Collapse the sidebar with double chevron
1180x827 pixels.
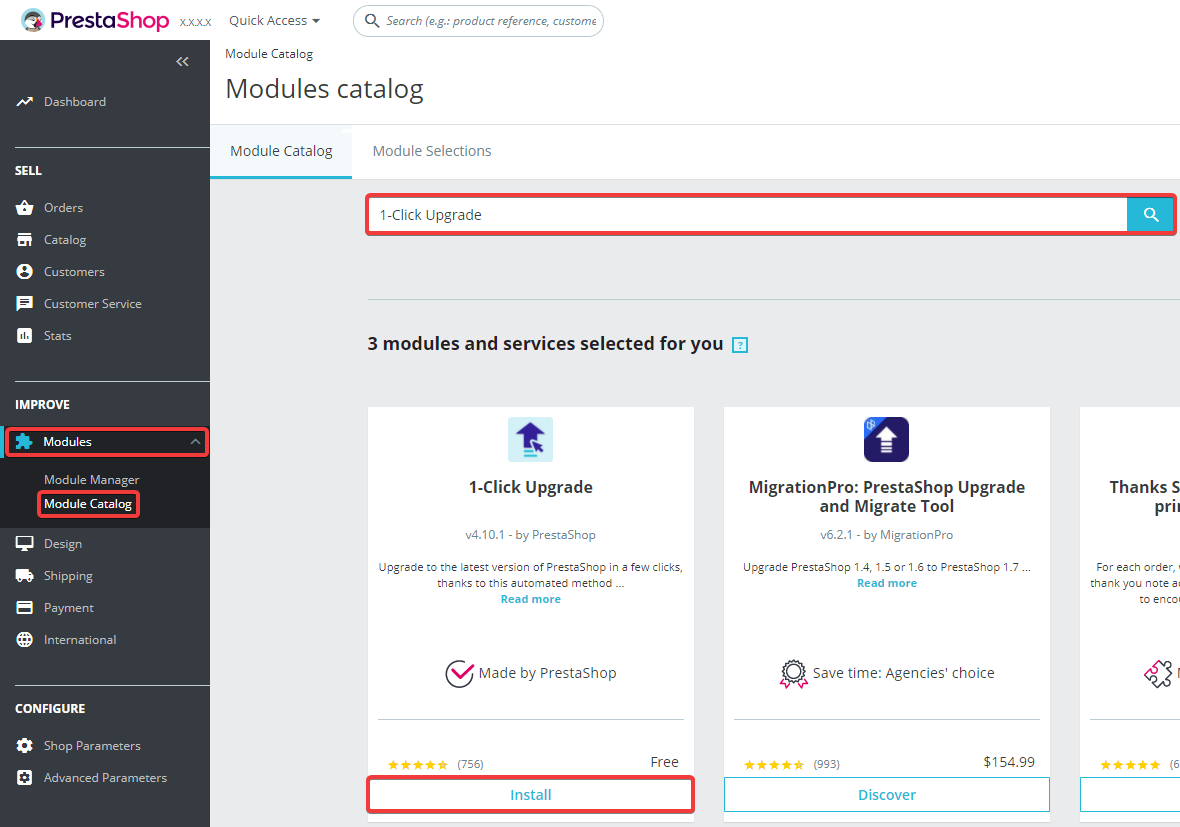tap(182, 62)
